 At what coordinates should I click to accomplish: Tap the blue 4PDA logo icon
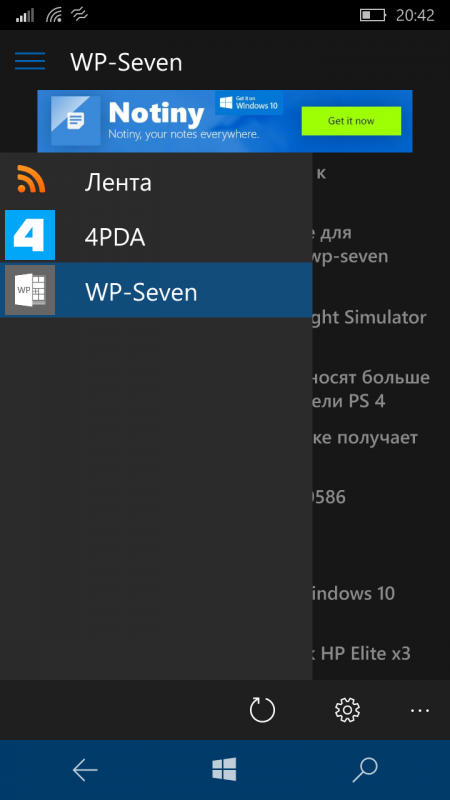(x=30, y=235)
